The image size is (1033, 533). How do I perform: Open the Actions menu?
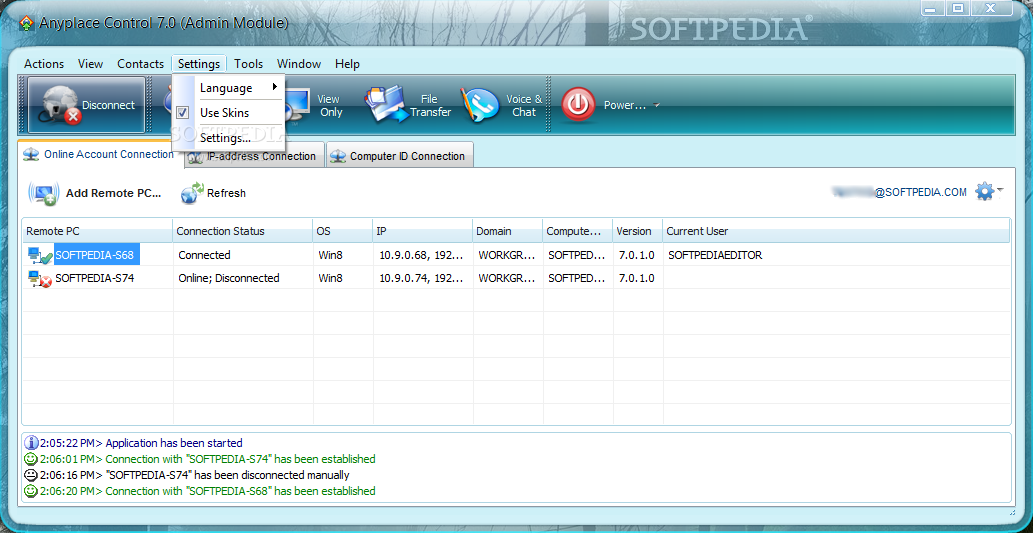[x=44, y=64]
